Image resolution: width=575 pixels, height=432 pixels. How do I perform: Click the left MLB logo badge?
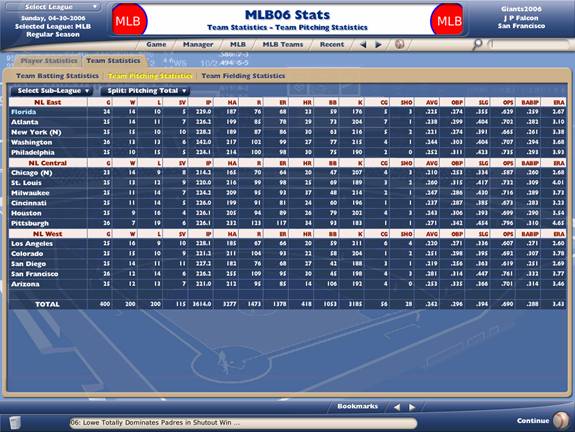[129, 20]
